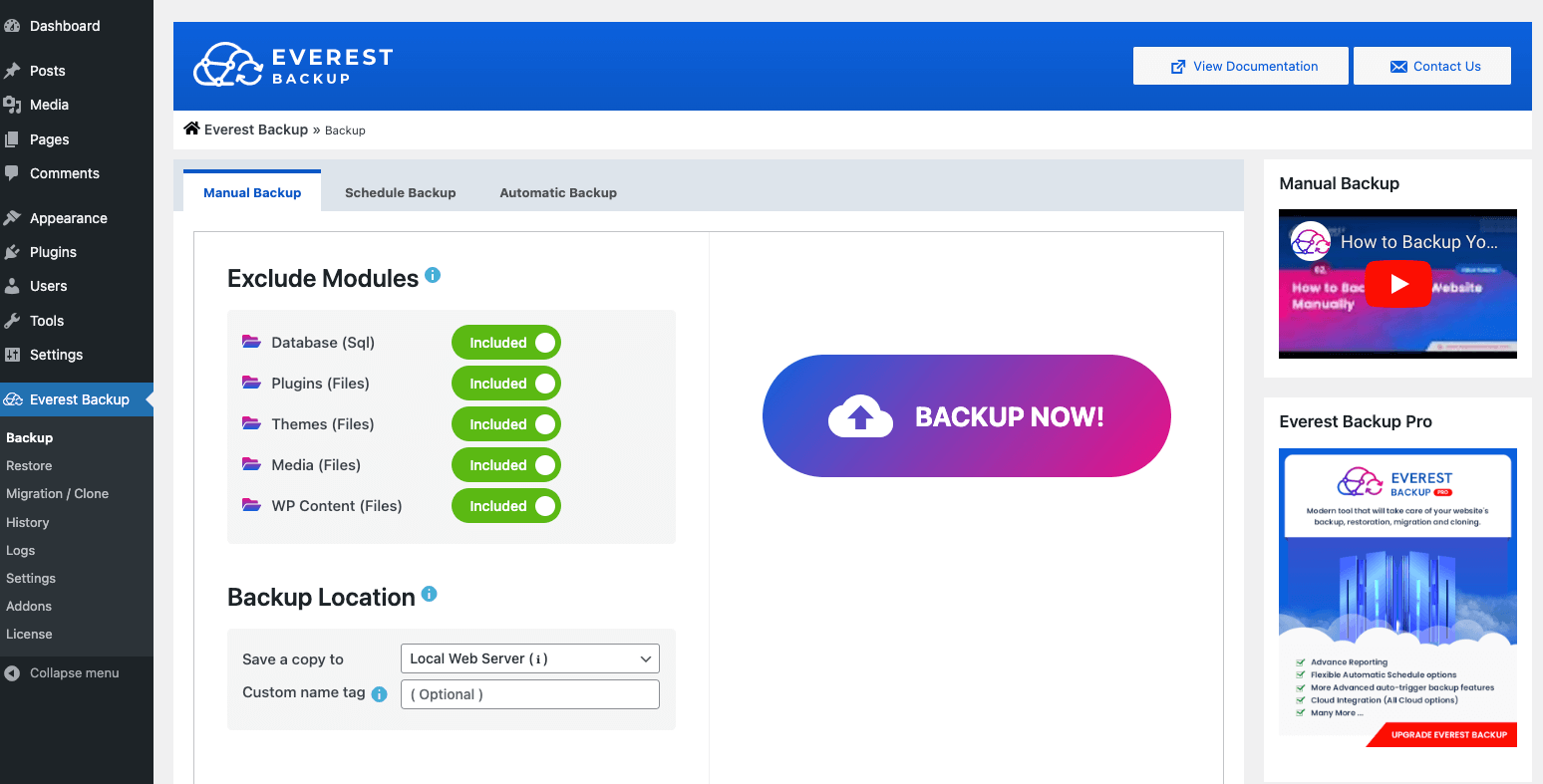
Task: Switch to the Schedule Backup tab
Action: pyautogui.click(x=400, y=192)
